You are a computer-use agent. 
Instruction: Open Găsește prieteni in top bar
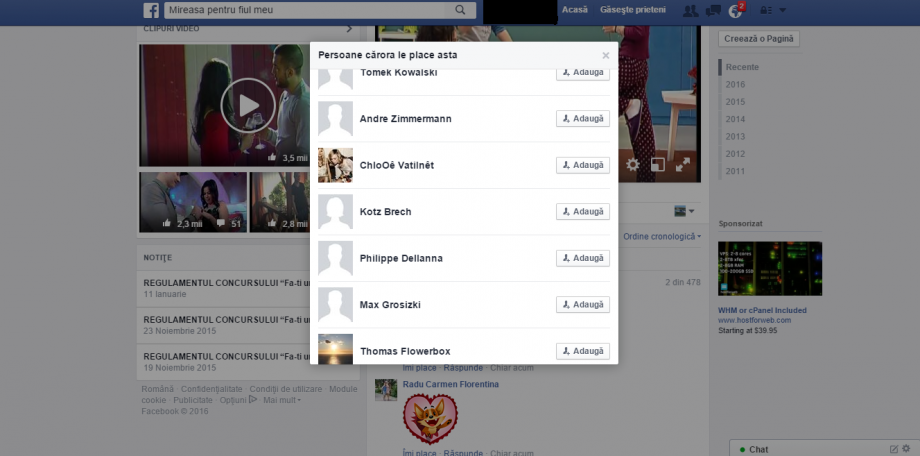click(632, 10)
